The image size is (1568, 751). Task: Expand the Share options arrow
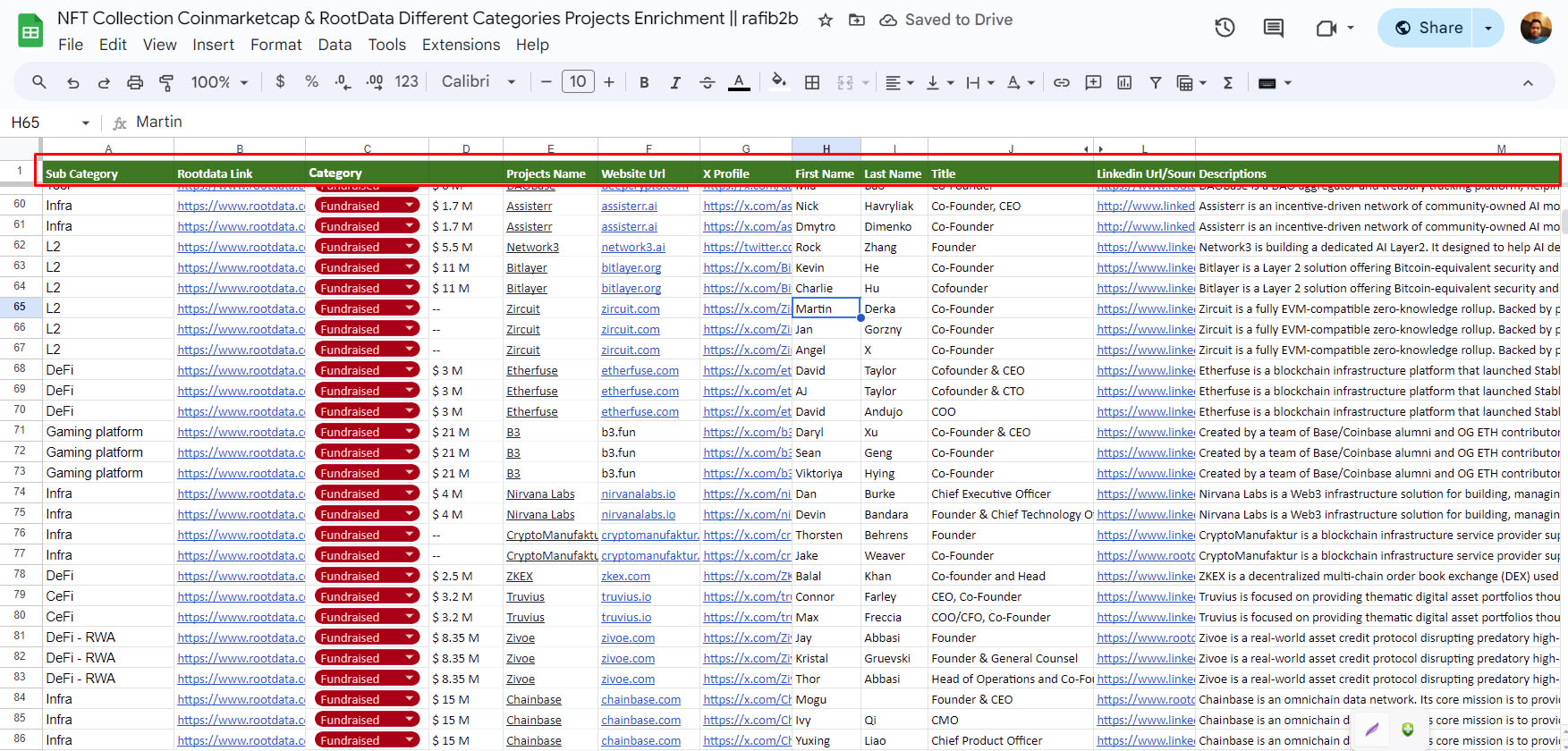1488,28
